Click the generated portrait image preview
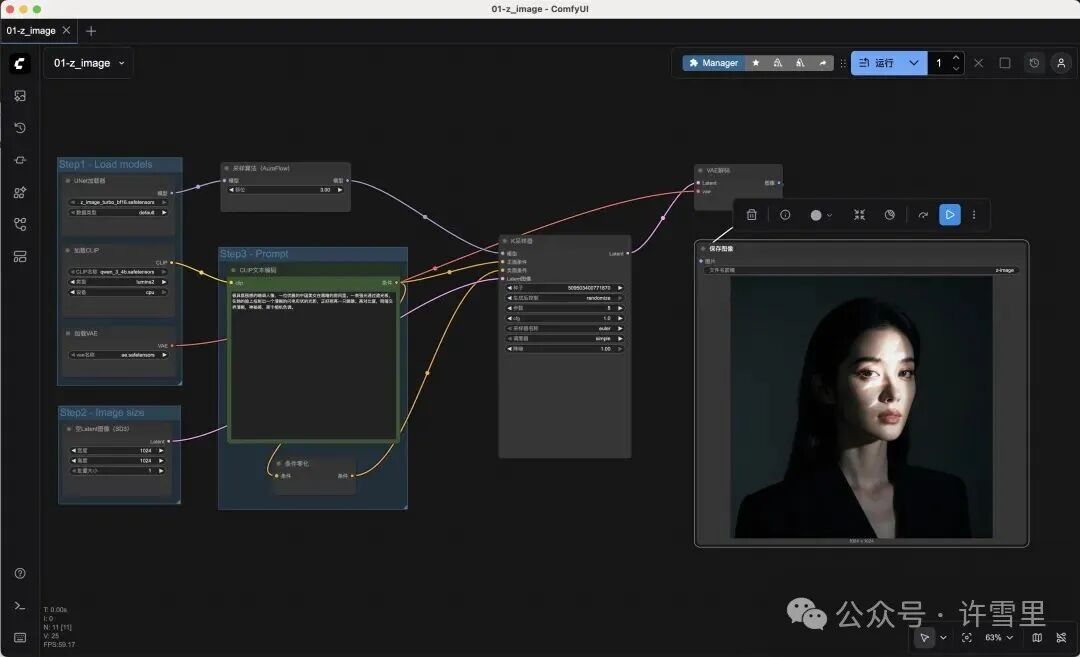 point(861,407)
